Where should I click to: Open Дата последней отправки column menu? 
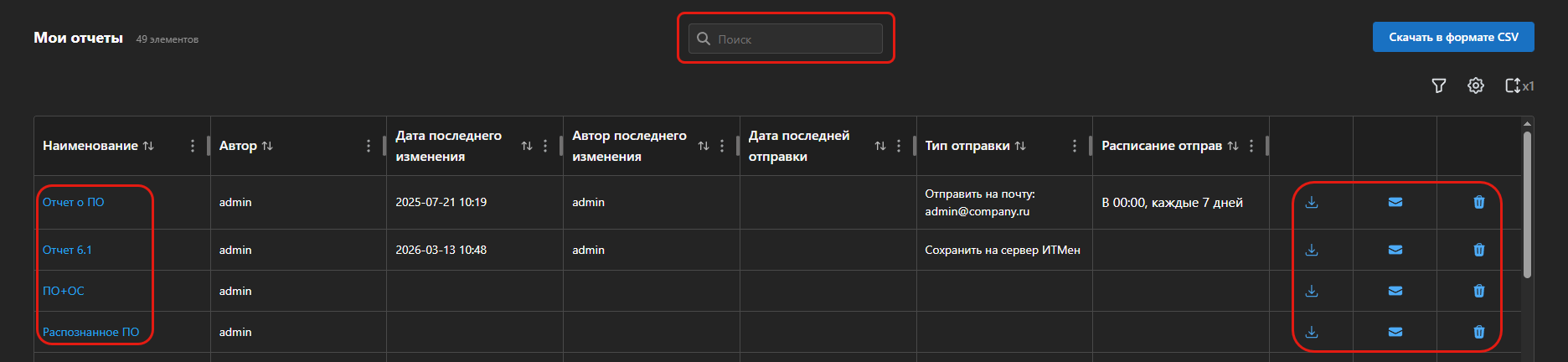[899, 146]
